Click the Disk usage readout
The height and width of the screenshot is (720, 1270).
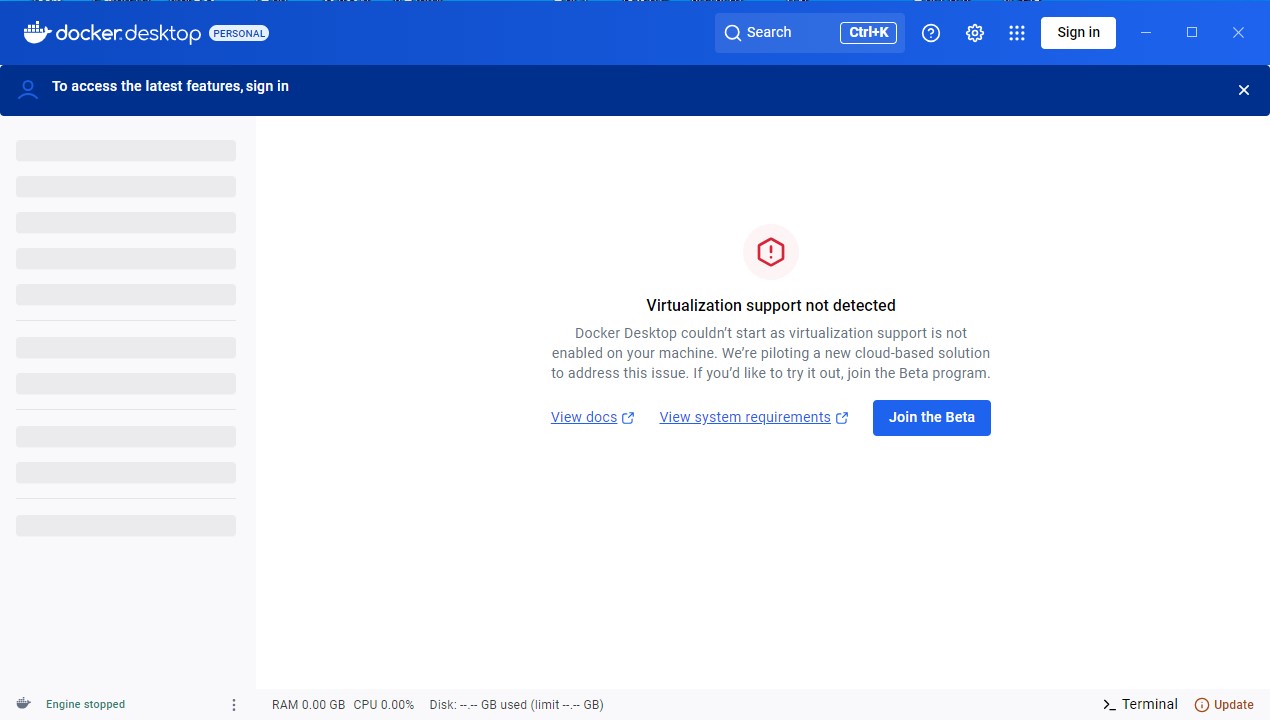pyautogui.click(x=517, y=705)
